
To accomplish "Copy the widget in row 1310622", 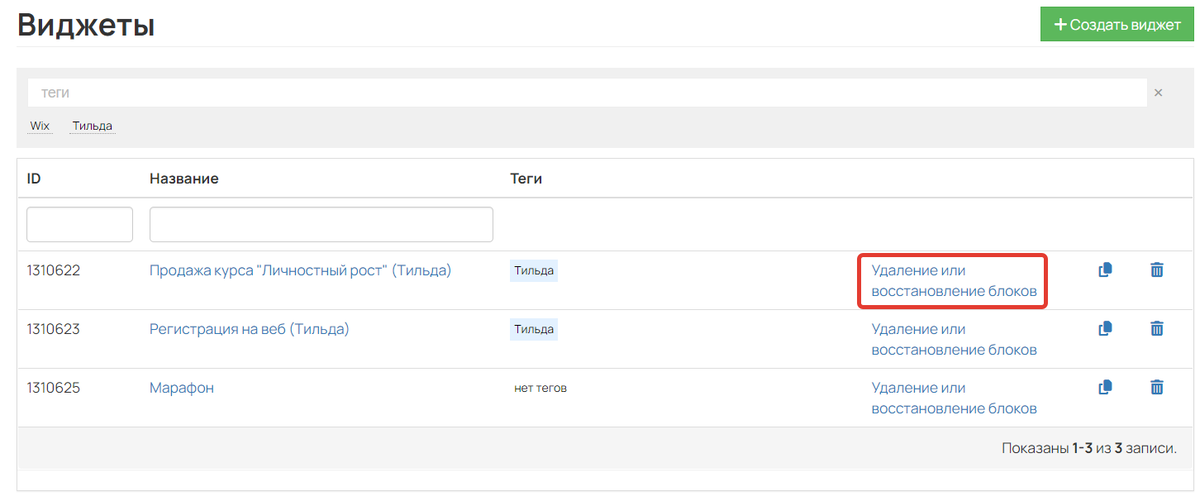I will (x=1105, y=270).
